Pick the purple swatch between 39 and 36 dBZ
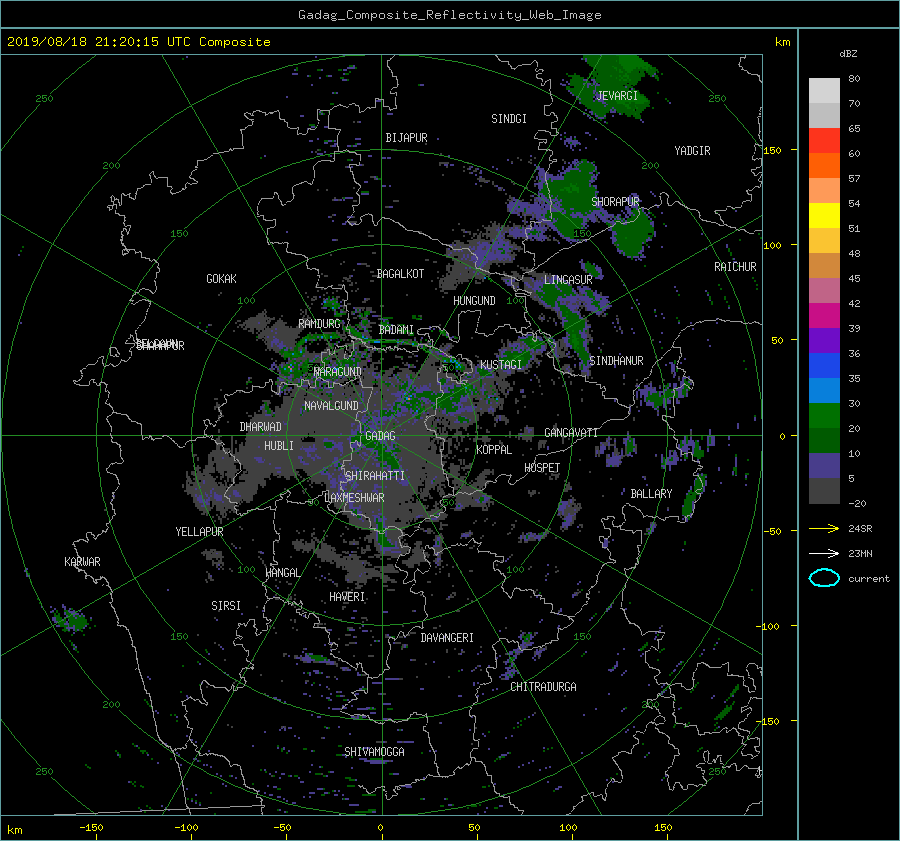 [x=824, y=341]
